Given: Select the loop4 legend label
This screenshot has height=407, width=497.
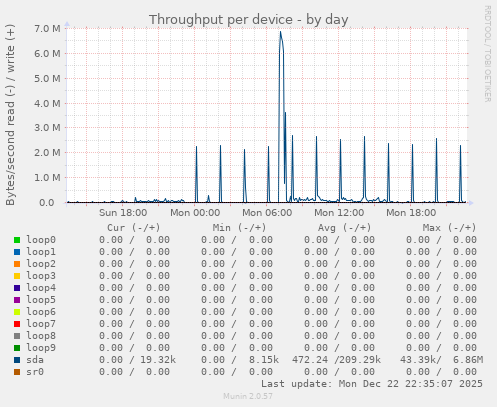Looking at the screenshot, I should click(41, 288).
